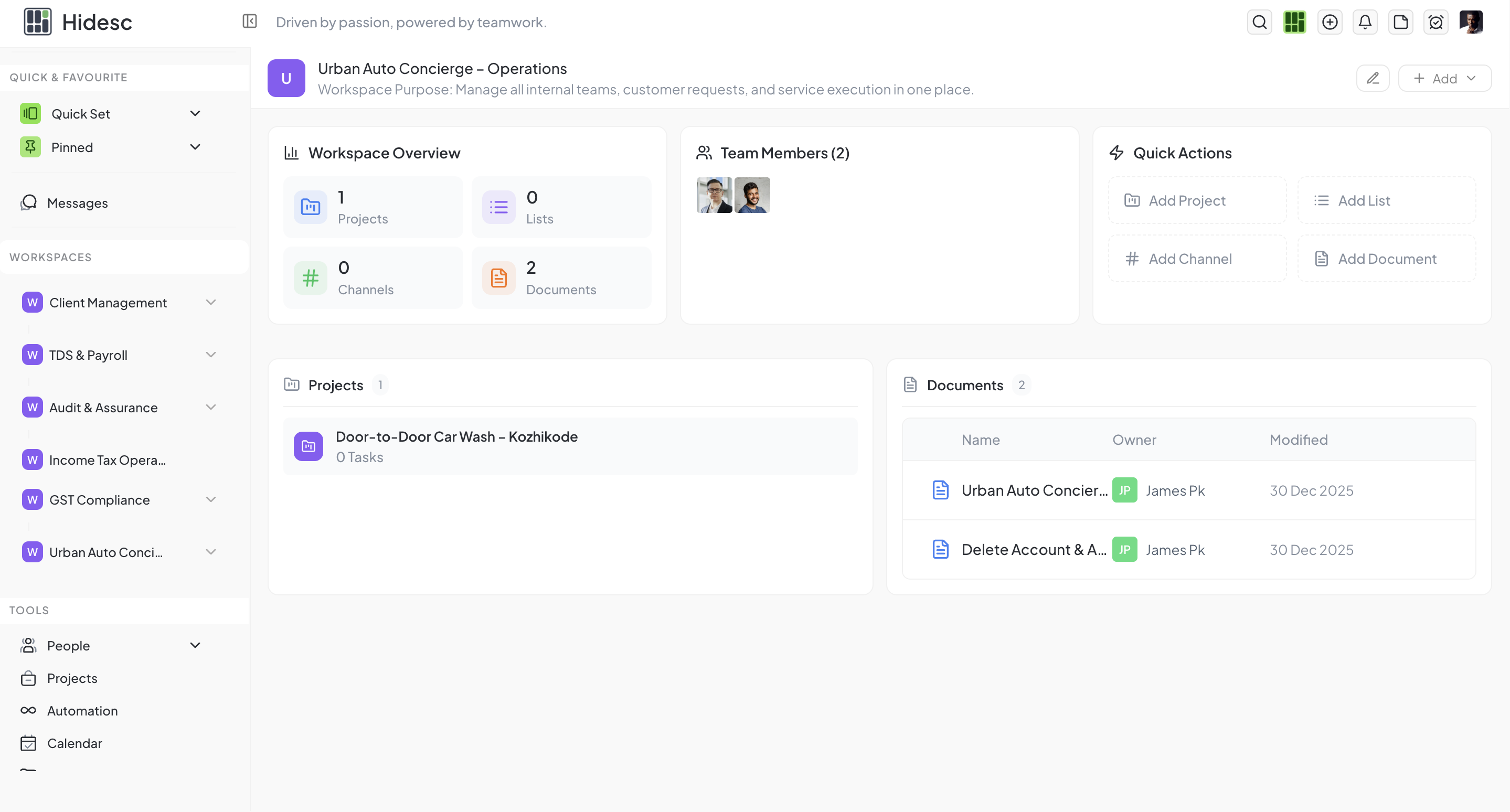Click the first team member photo

tap(714, 195)
